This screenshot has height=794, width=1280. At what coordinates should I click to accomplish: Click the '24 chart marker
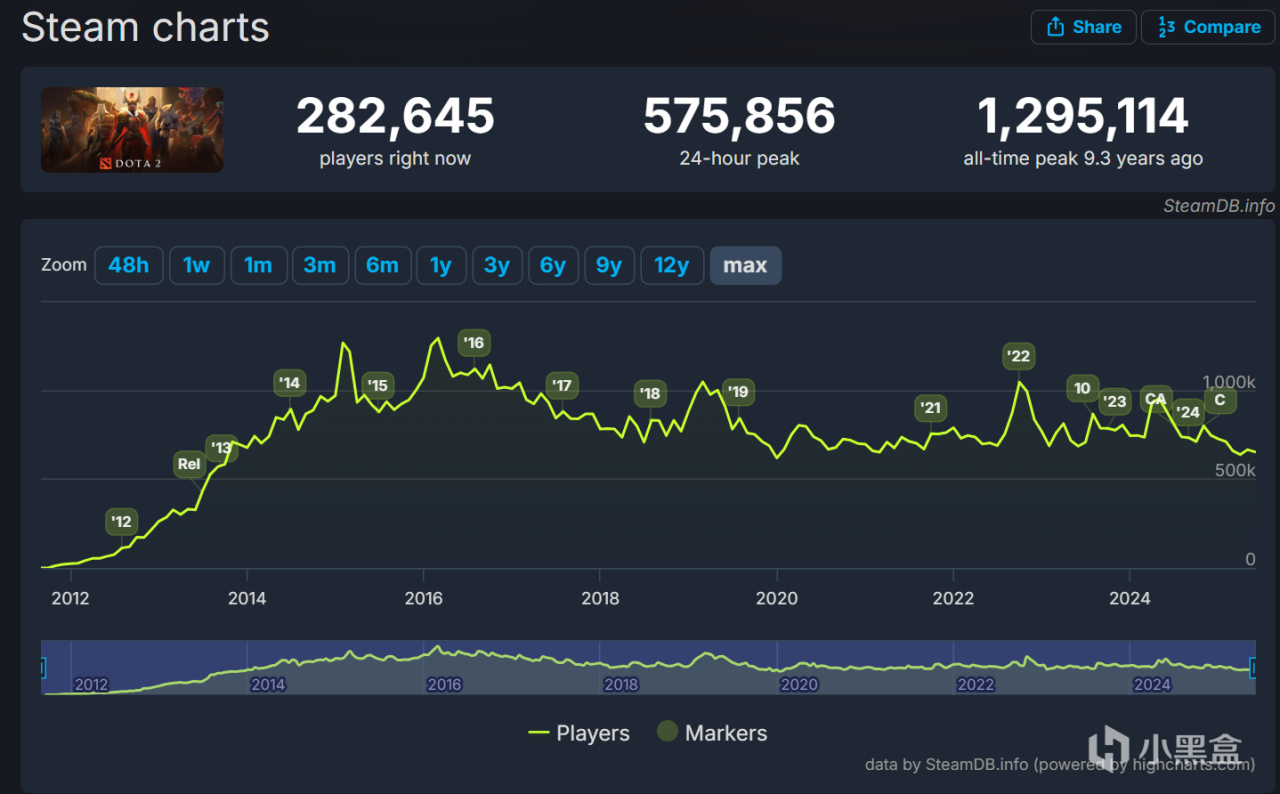1188,412
